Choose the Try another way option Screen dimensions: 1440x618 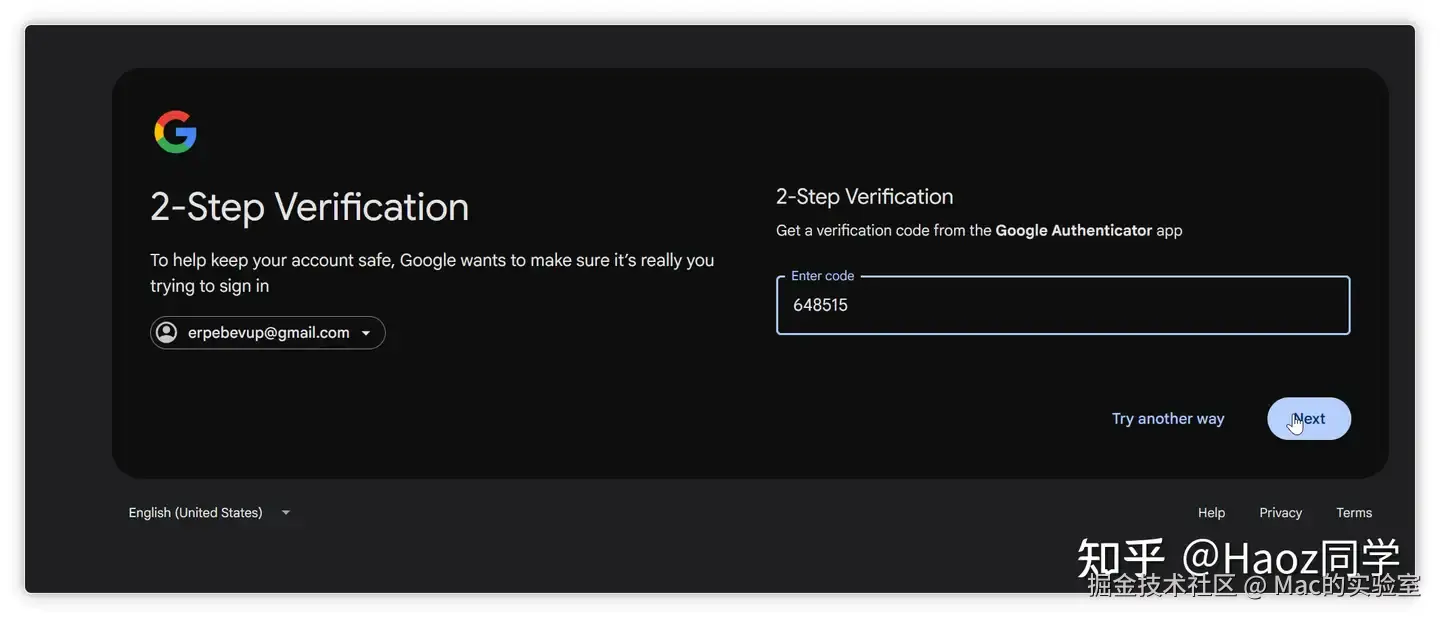(1168, 419)
